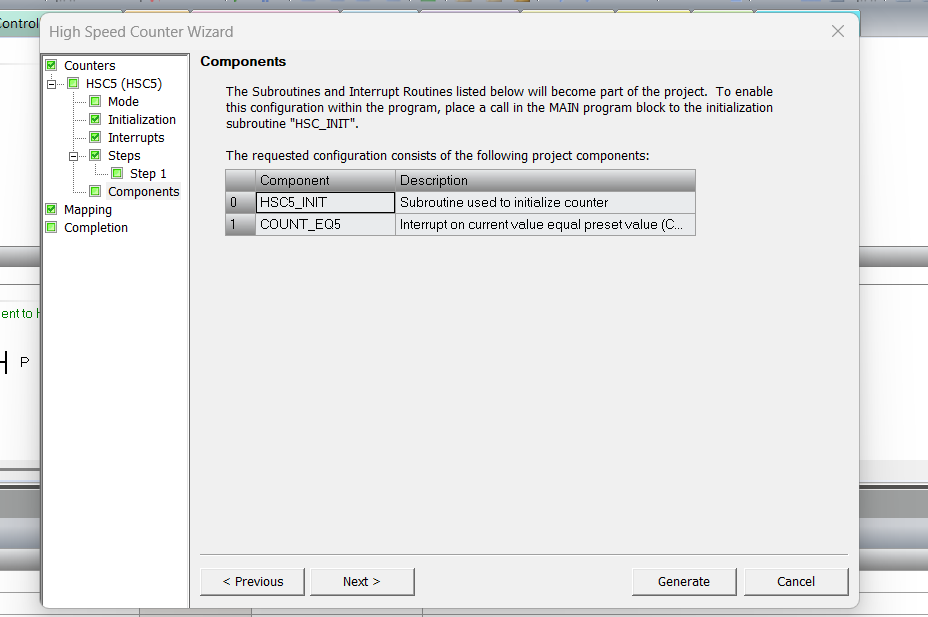
Task: Click the Description column header
Action: pos(545,181)
